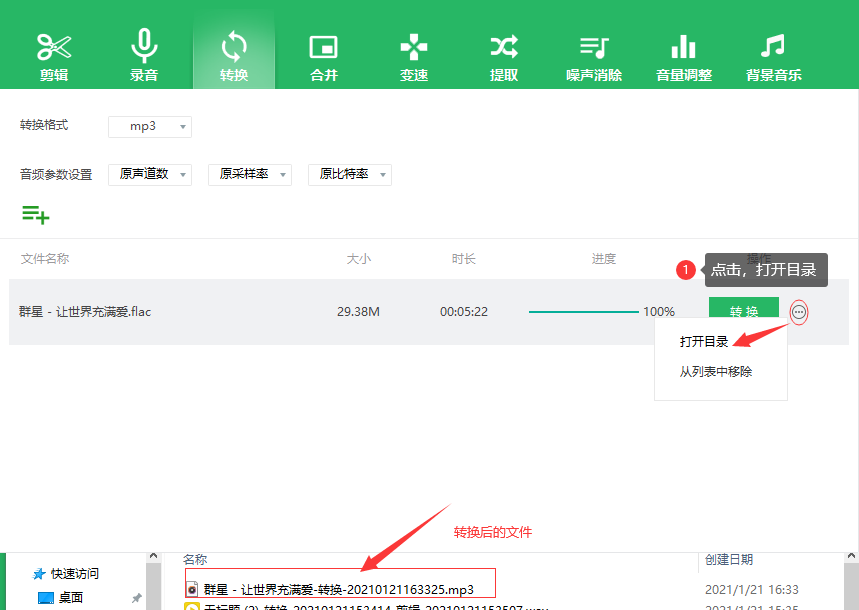Screen dimensions: 859x610
Task: Click the 进度 column header
Action: [x=604, y=259]
